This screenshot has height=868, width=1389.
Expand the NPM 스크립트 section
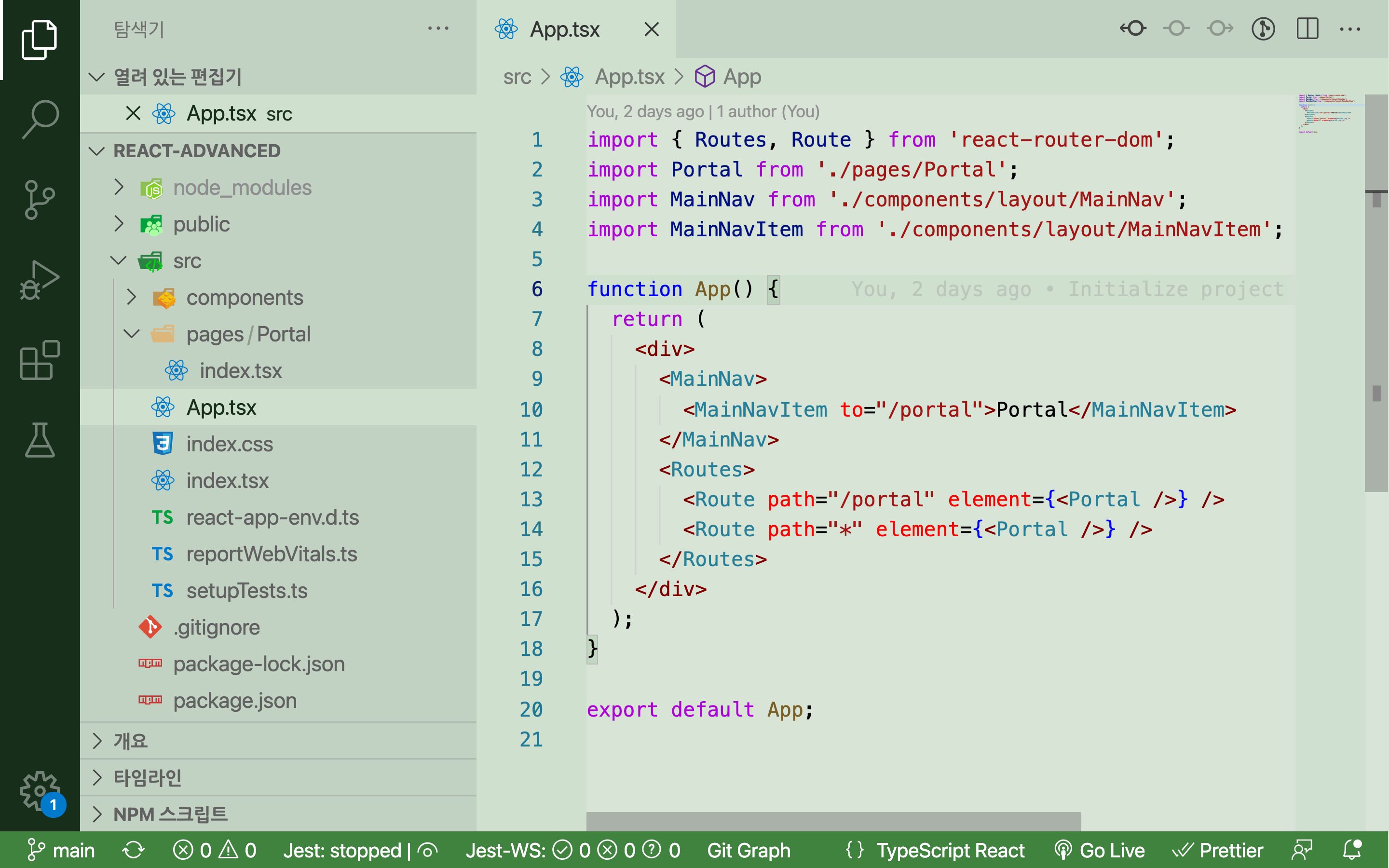coord(170,814)
